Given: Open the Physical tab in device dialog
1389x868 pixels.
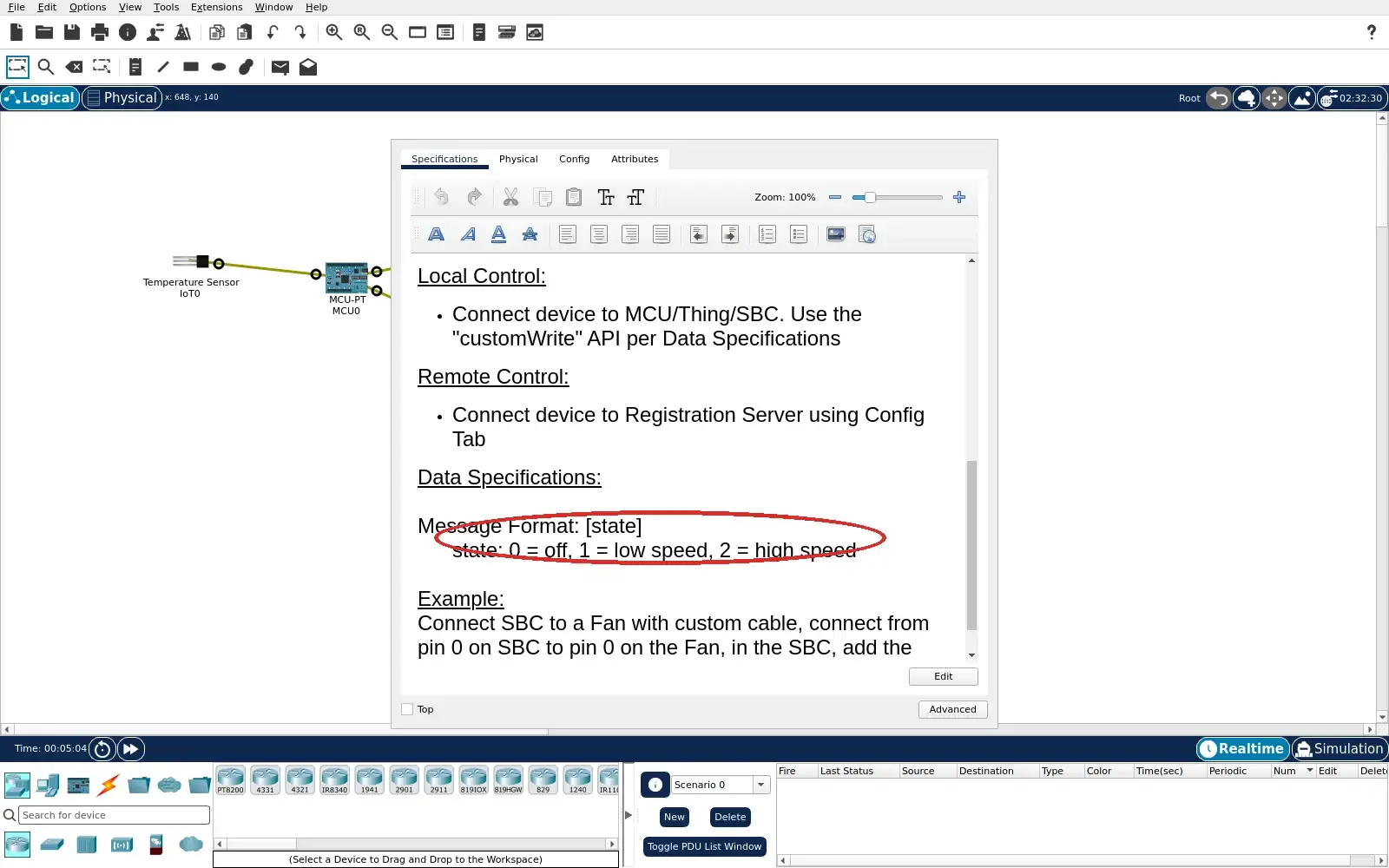Looking at the screenshot, I should pos(518,159).
